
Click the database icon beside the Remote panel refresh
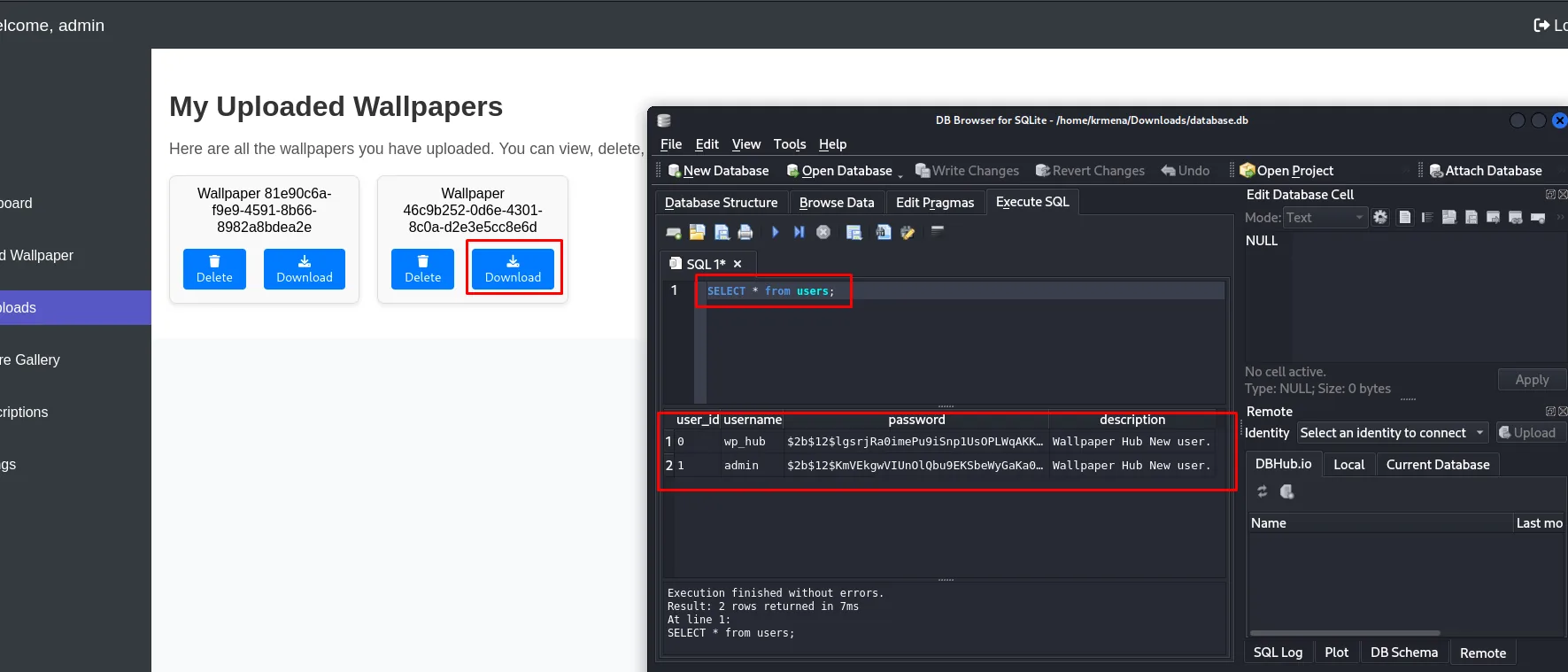click(x=1286, y=491)
